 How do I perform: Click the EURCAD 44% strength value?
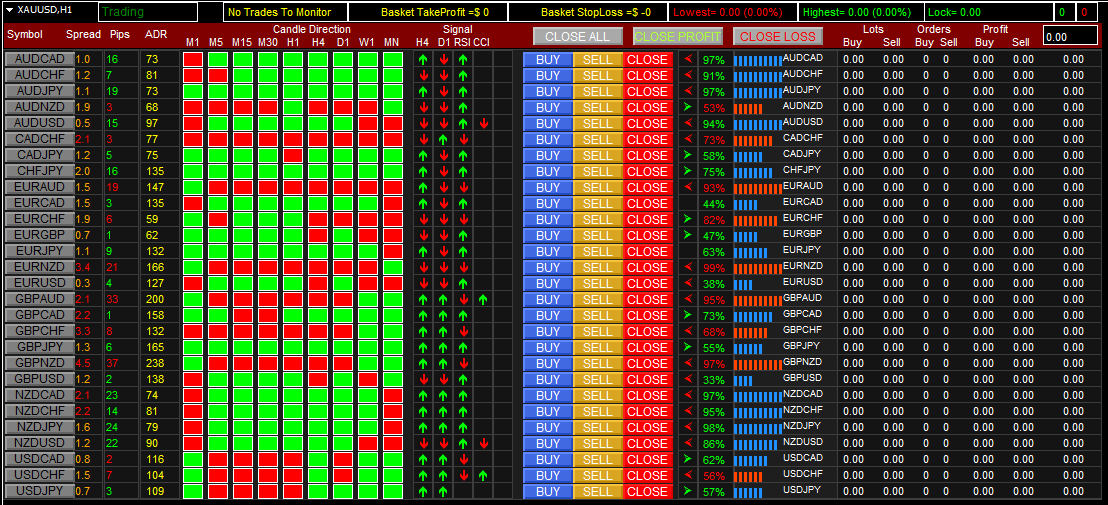click(713, 203)
